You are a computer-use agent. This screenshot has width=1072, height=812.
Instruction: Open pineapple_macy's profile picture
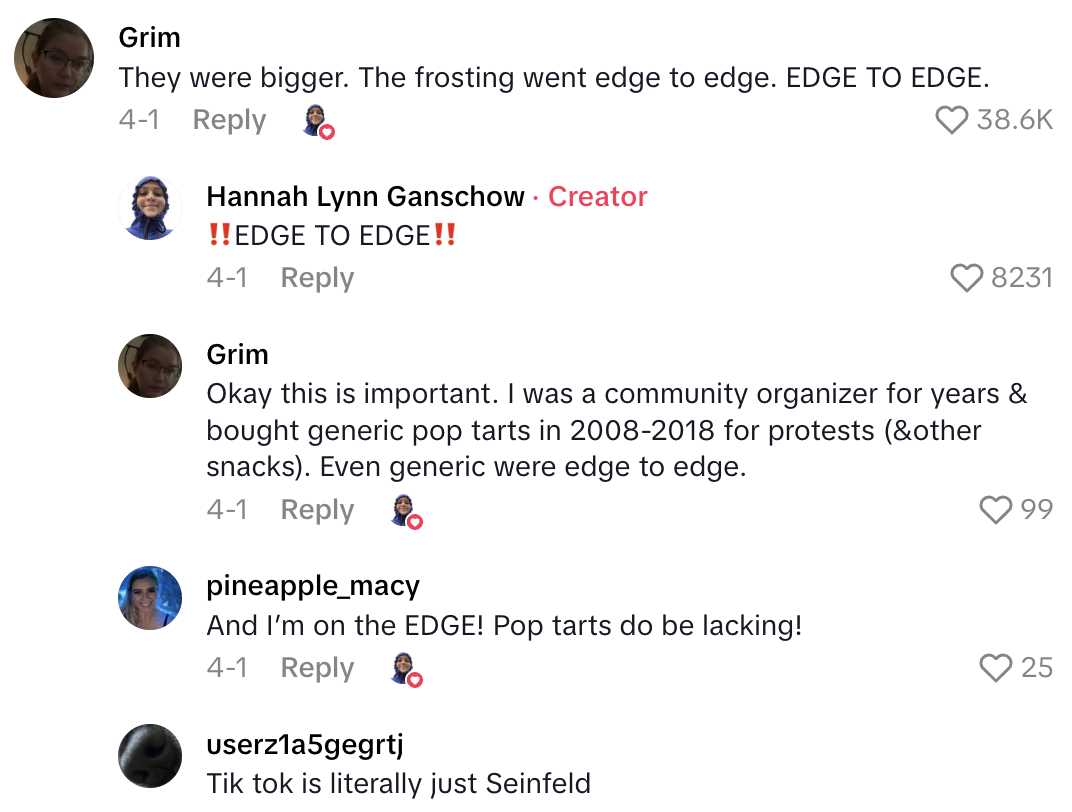tap(150, 598)
